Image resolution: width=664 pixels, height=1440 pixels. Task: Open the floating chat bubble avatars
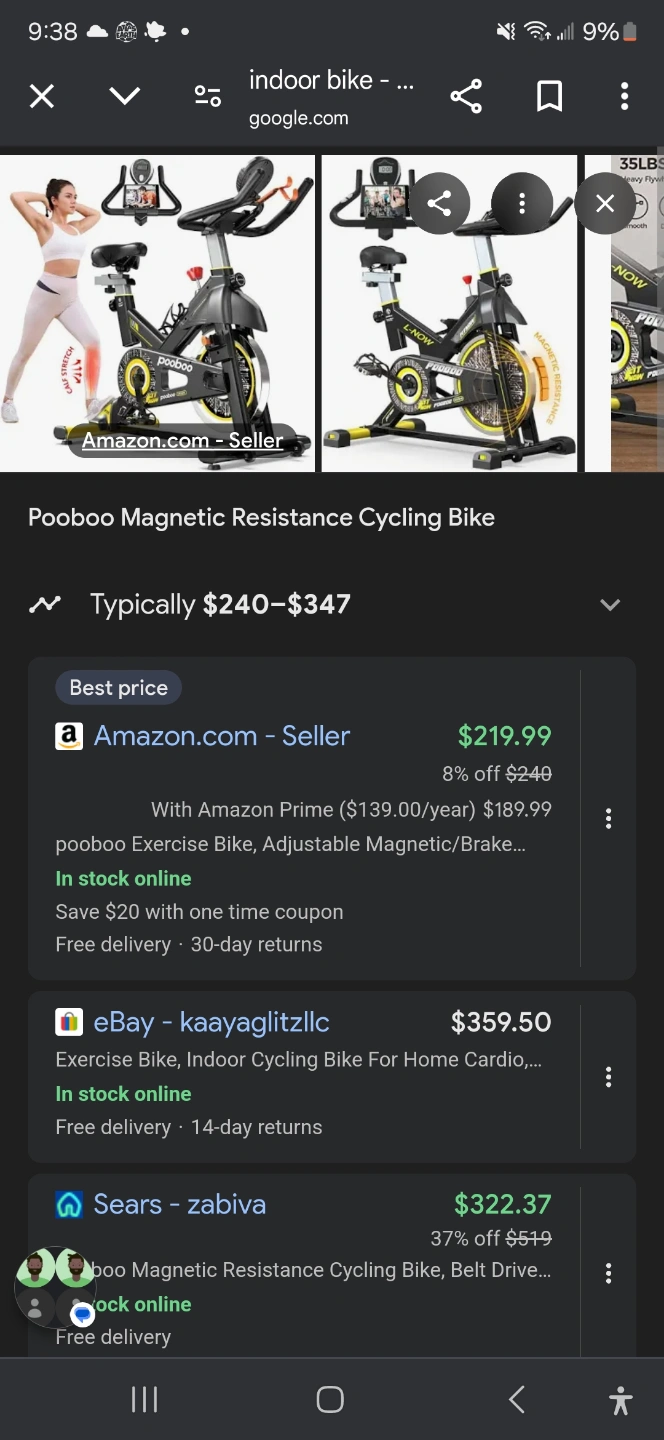click(x=56, y=1286)
